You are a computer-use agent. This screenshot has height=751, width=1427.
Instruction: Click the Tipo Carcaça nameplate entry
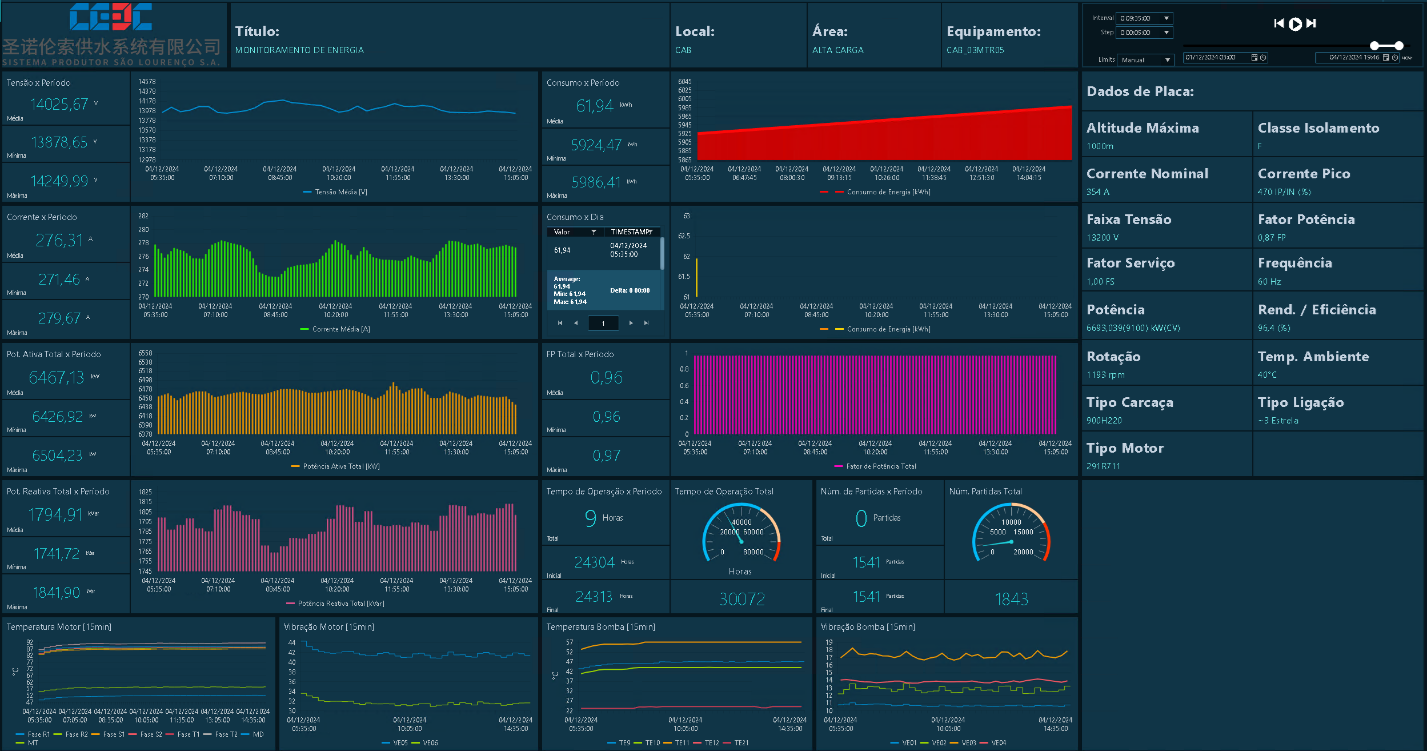(1168, 409)
